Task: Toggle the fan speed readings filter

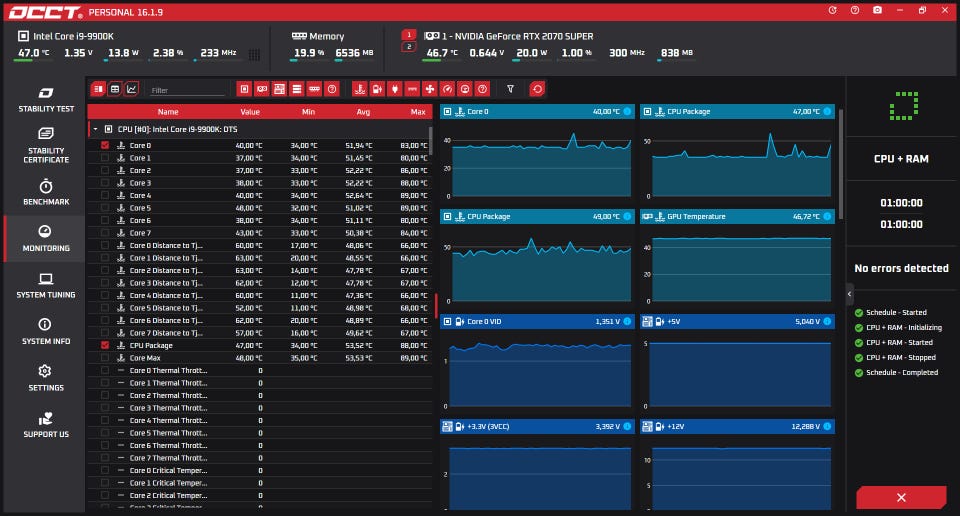Action: click(x=430, y=89)
